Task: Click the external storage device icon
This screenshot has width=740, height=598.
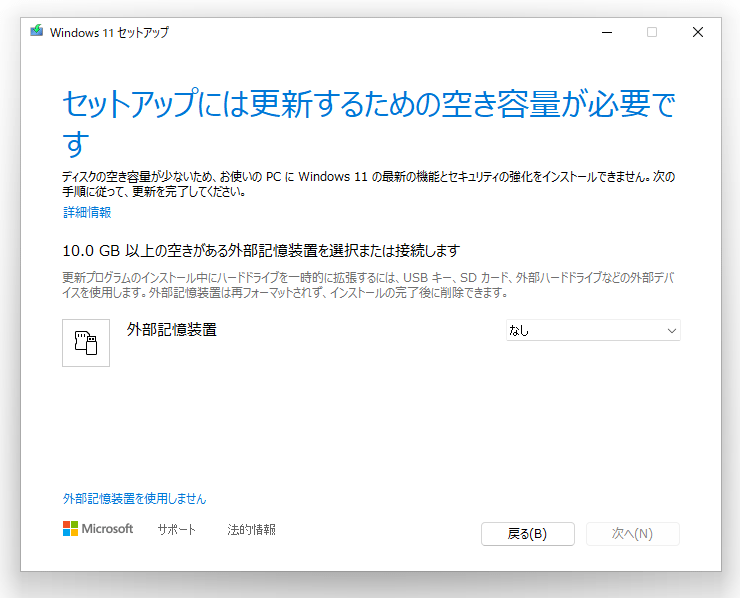Action: pos(86,343)
